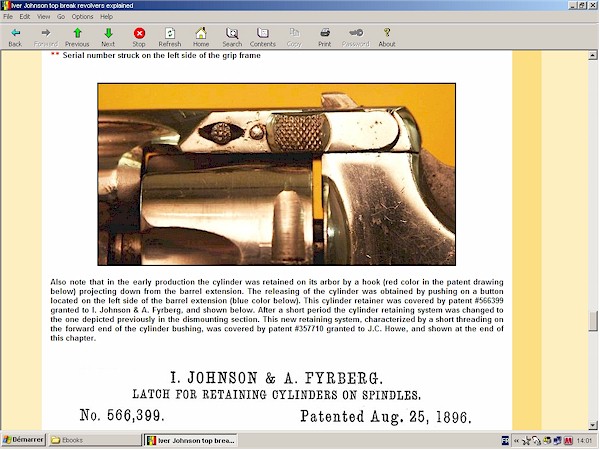The height and width of the screenshot is (450, 600).
Task: Hit the red Stop button in toolbar
Action: click(139, 37)
